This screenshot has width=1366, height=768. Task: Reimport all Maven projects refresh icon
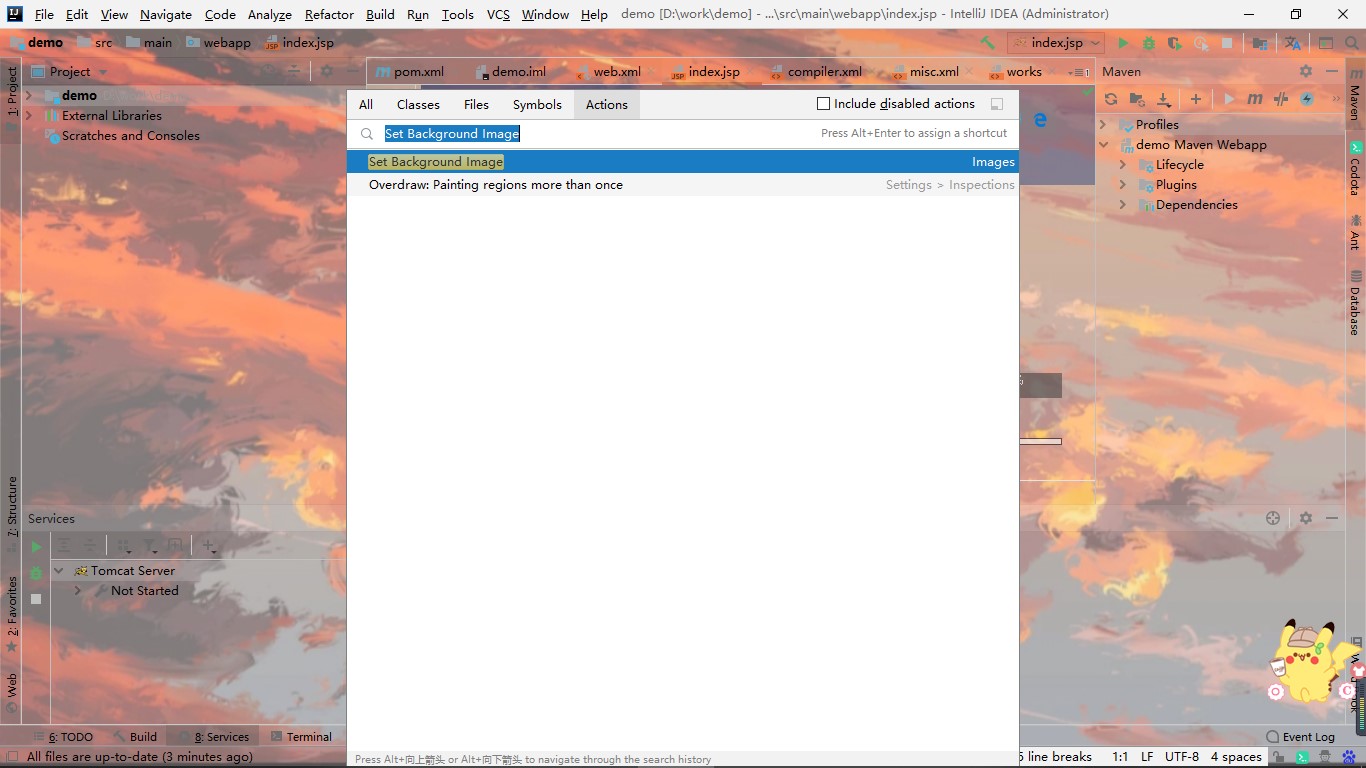[x=1111, y=99]
